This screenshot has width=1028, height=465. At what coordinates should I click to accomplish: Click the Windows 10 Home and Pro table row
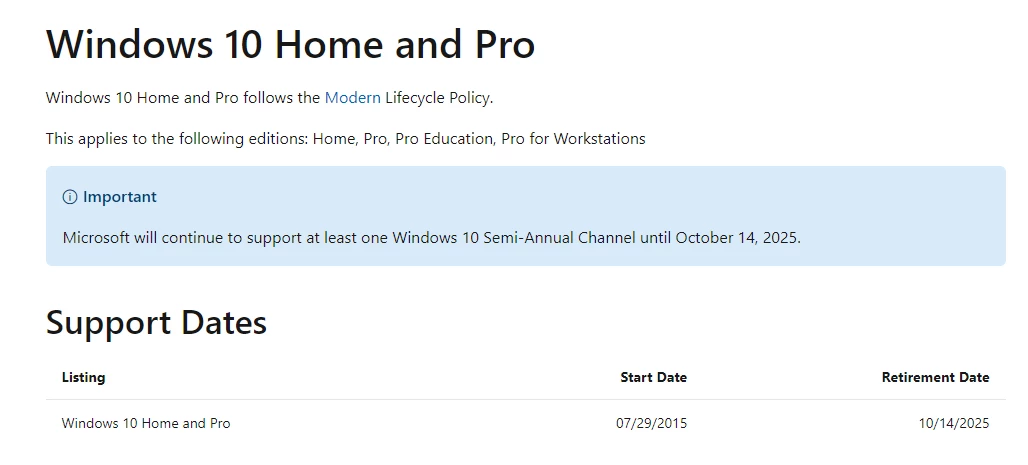pos(146,423)
